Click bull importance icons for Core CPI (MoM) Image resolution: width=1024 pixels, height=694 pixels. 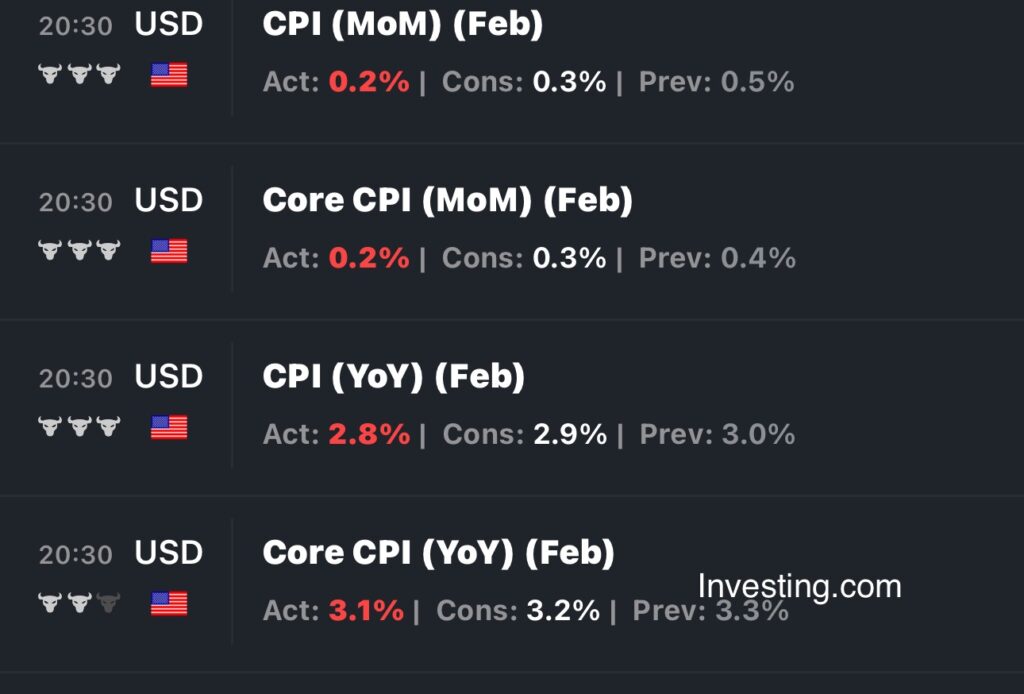click(x=78, y=251)
